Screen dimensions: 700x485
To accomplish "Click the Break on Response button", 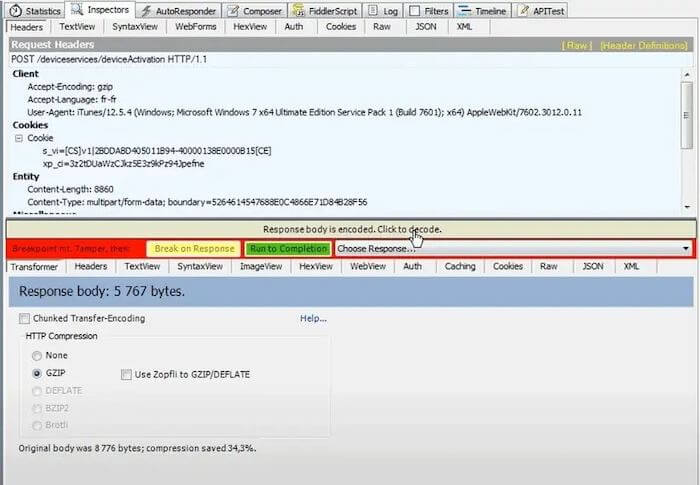I will (194, 248).
